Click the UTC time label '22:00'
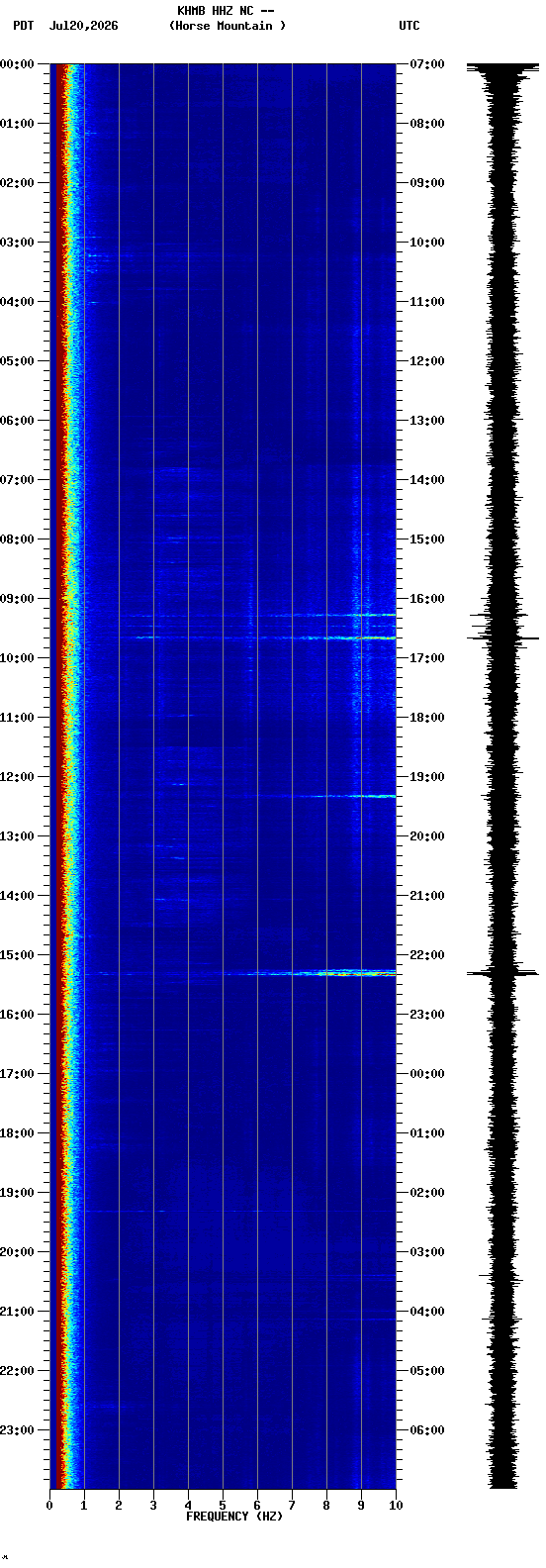 pos(427,955)
